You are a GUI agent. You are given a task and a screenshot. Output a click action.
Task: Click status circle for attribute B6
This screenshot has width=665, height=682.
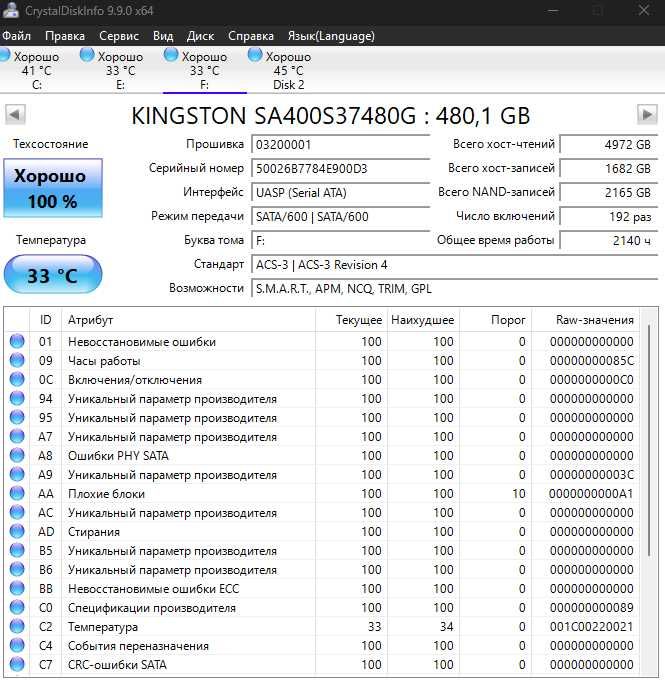17,569
